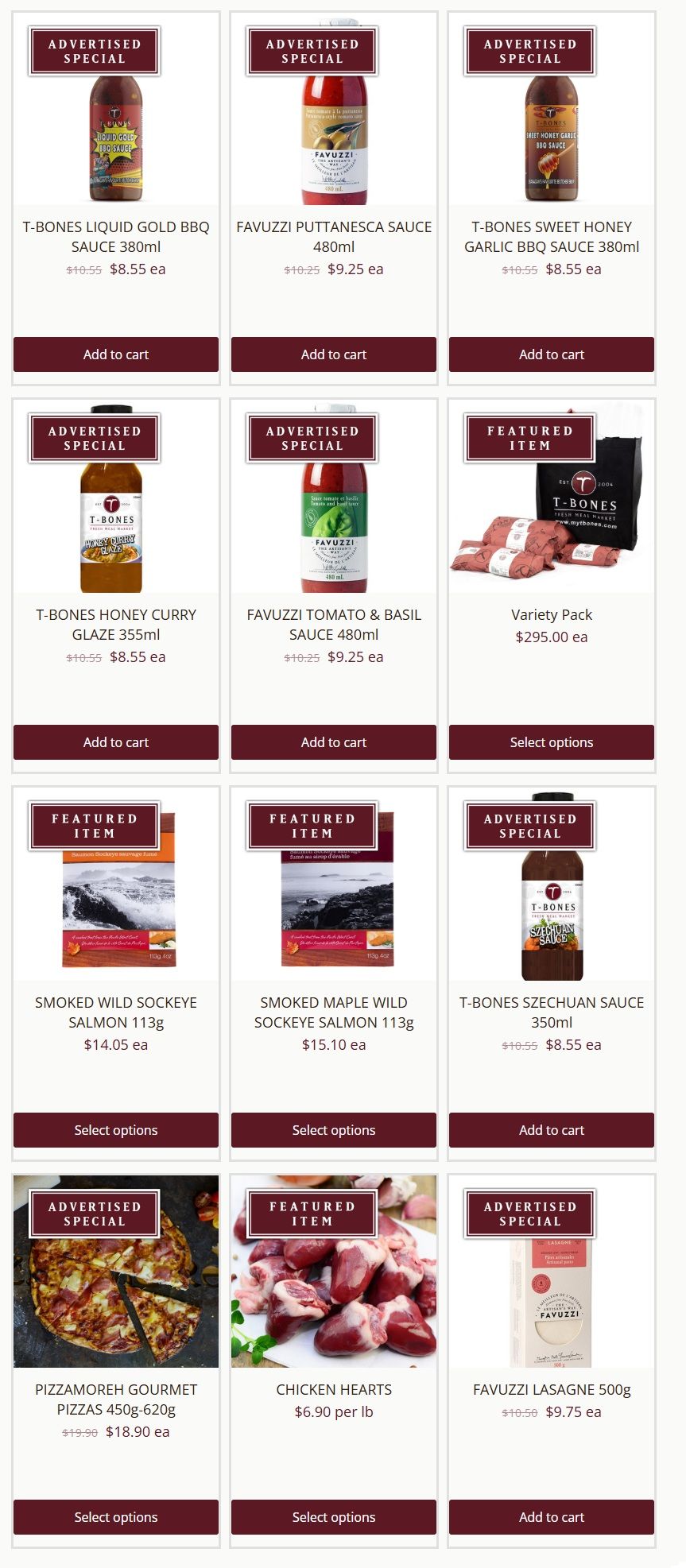Open the T-Bones Szechuan Sauce 350ml title link
Viewport: 686px width, 1568px height.
pos(552,1012)
